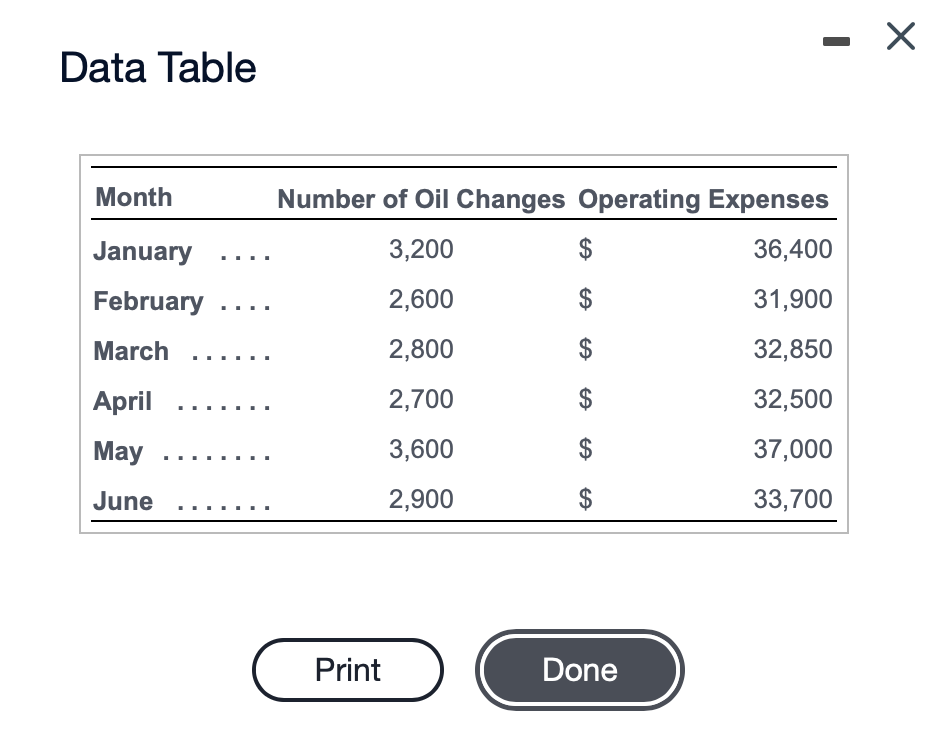Screen dimensions: 930x753
Task: Select April's expense value 32,500
Action: pos(792,399)
